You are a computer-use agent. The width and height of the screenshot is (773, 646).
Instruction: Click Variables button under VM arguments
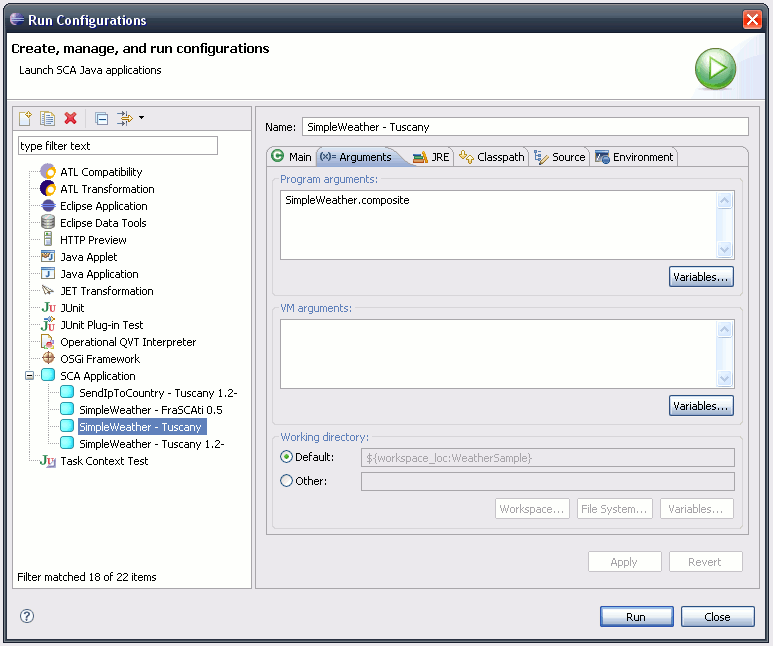[x=701, y=406]
